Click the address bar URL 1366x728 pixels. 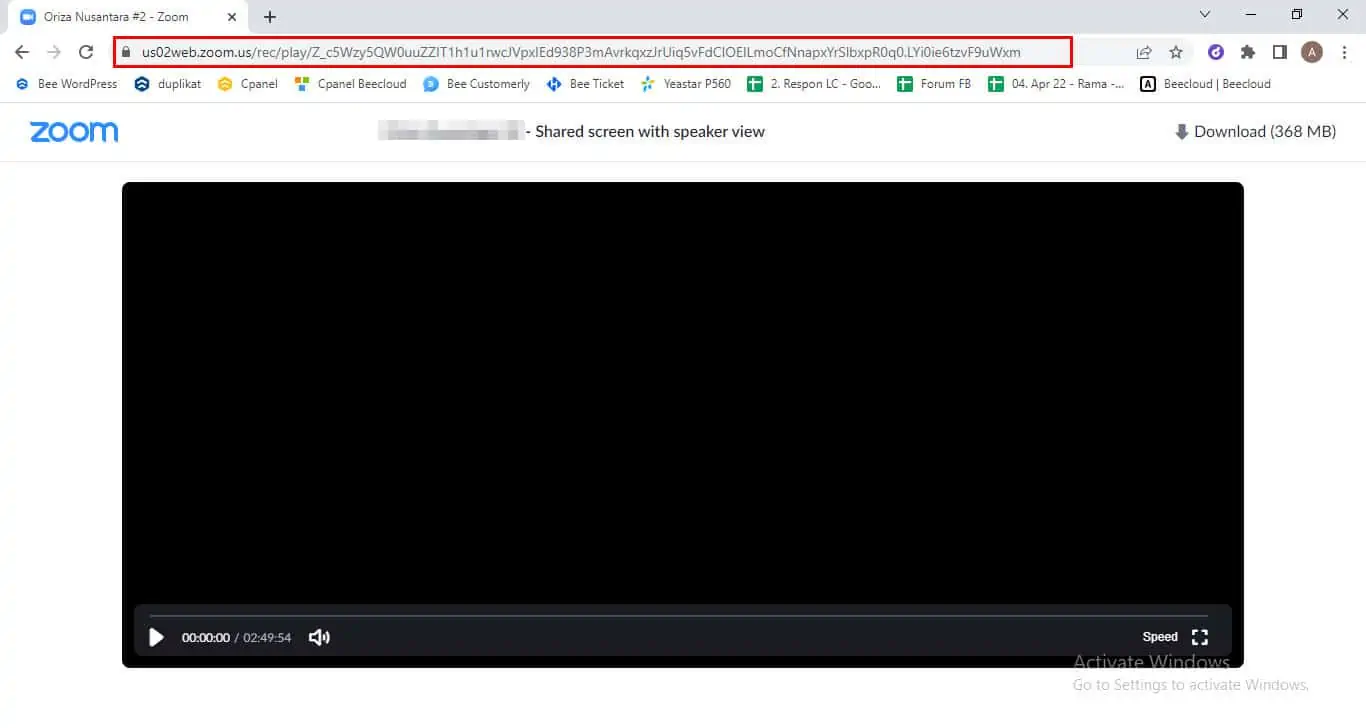[x=581, y=52]
